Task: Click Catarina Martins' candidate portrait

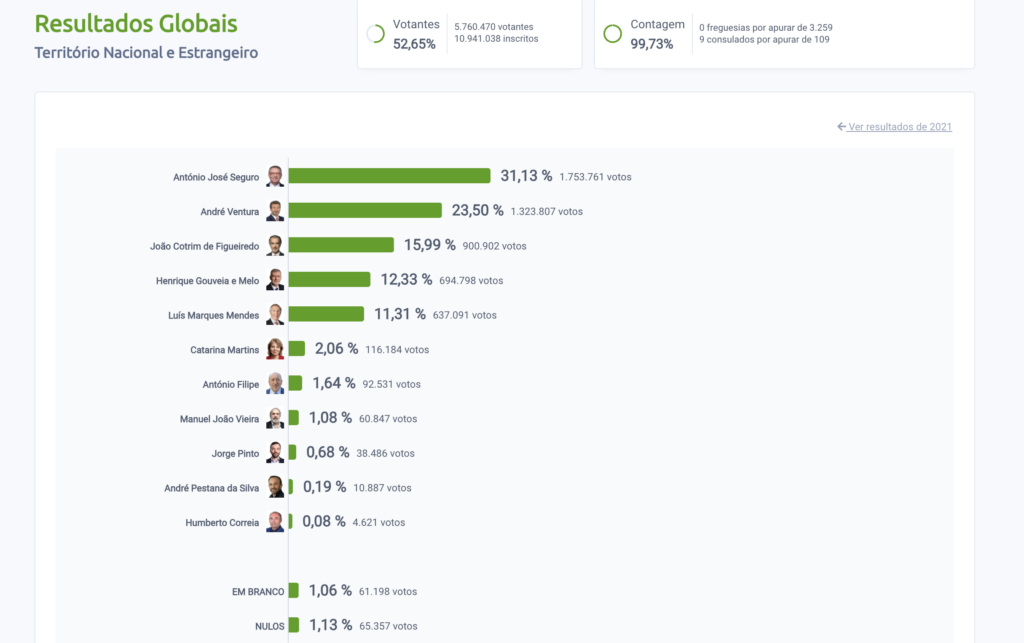Action: click(275, 349)
